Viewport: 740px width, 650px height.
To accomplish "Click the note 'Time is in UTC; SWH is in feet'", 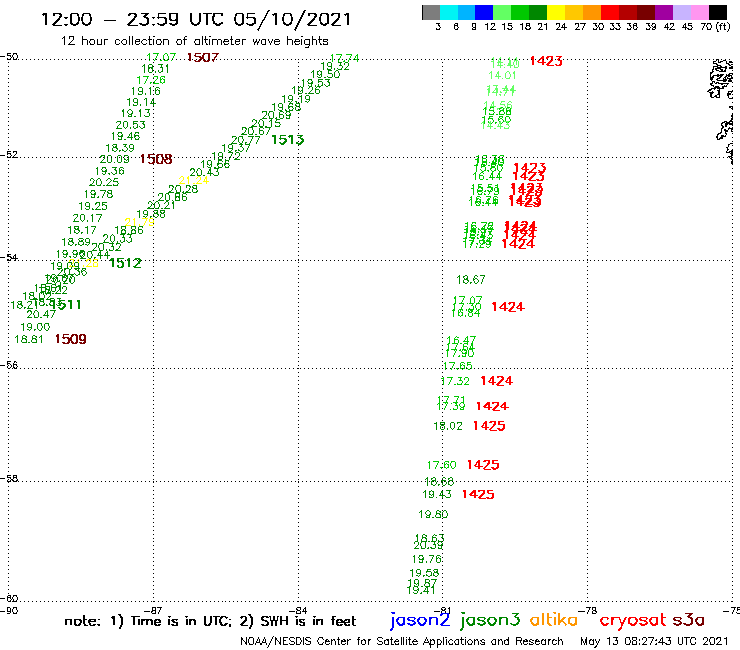I will coord(210,621).
